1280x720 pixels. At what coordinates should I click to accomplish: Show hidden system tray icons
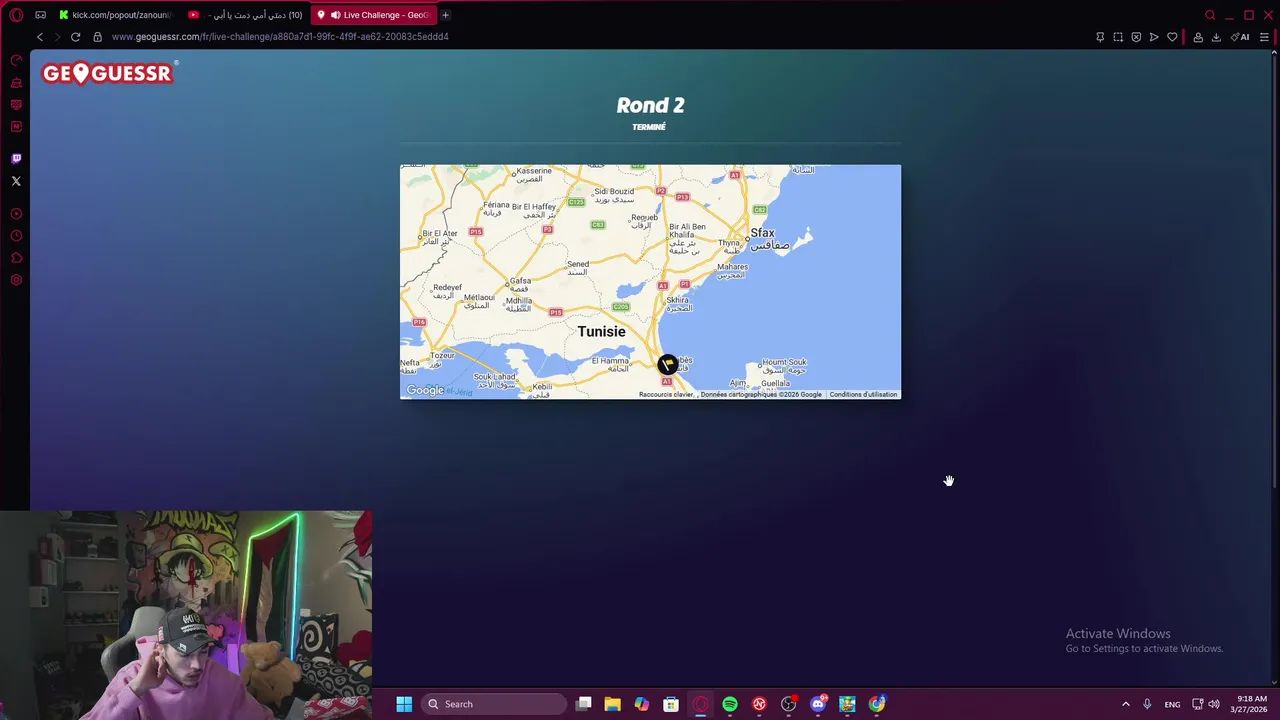coord(1125,704)
